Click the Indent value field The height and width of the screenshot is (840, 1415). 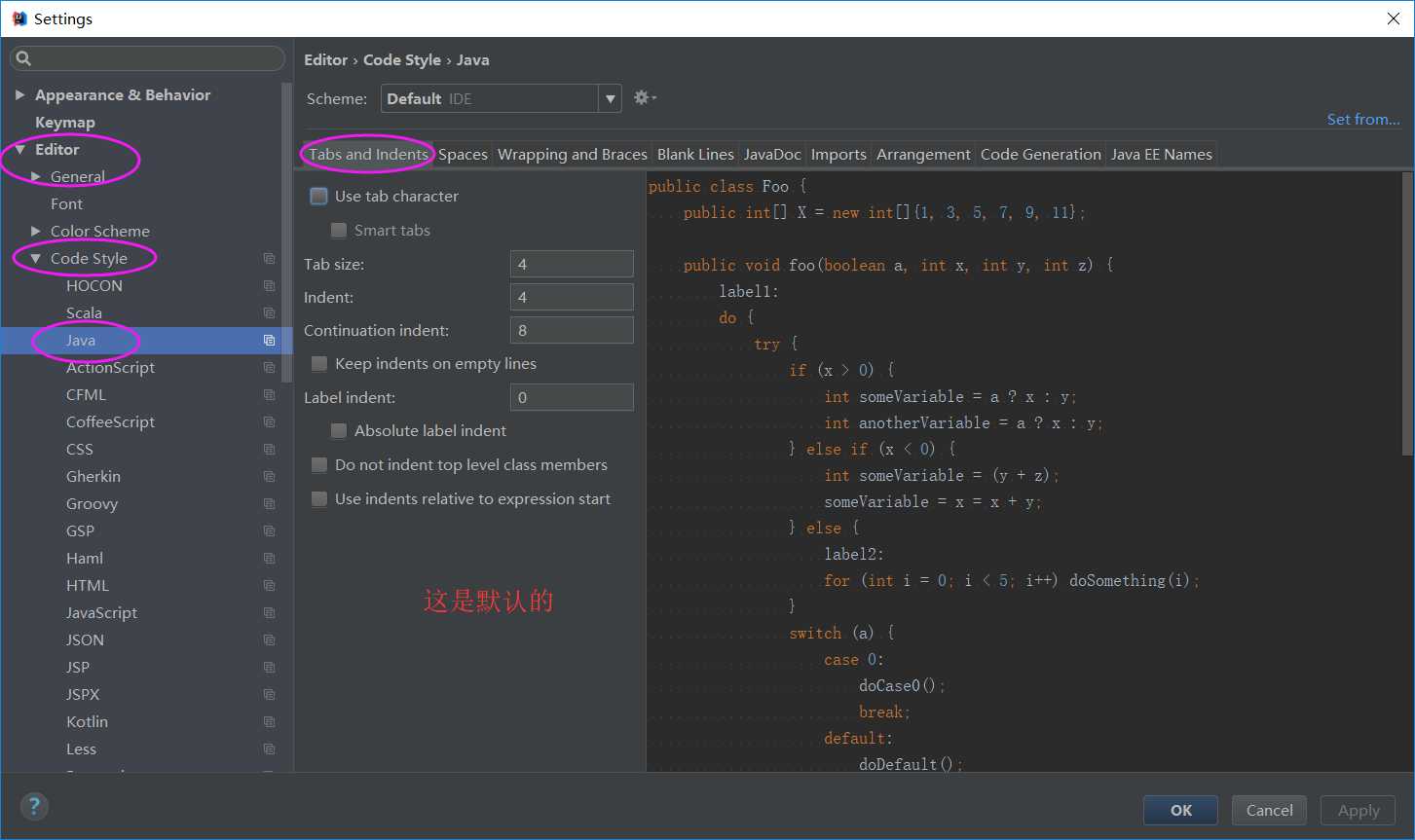(x=572, y=297)
